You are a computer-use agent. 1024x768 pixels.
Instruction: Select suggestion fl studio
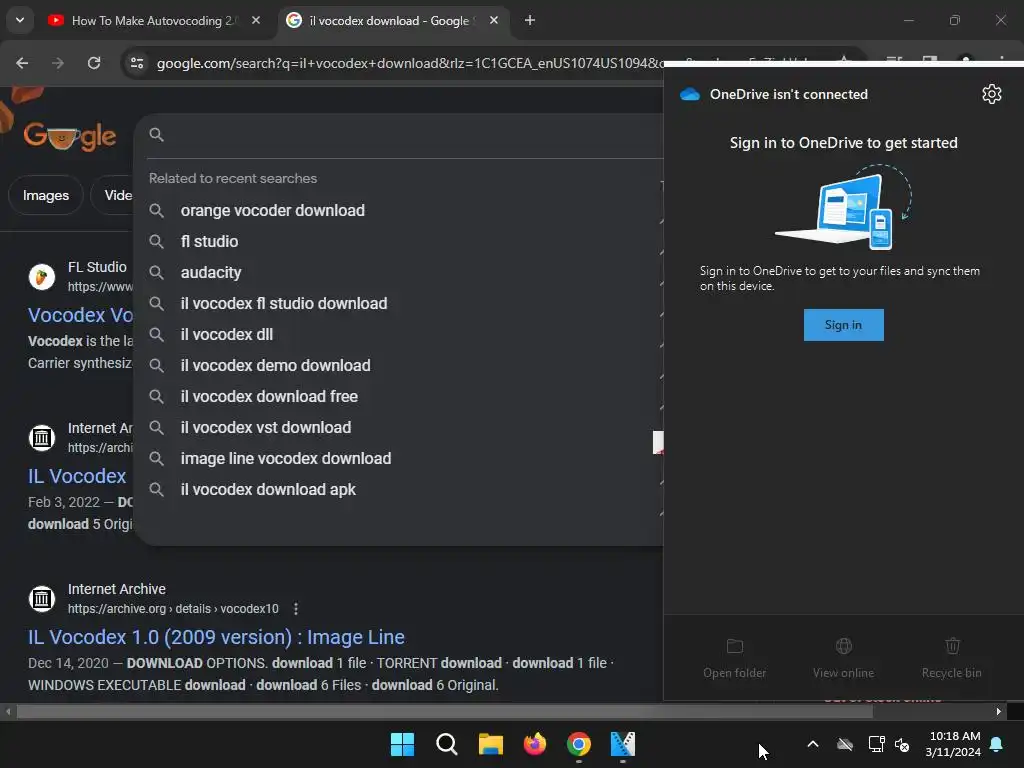click(x=209, y=242)
